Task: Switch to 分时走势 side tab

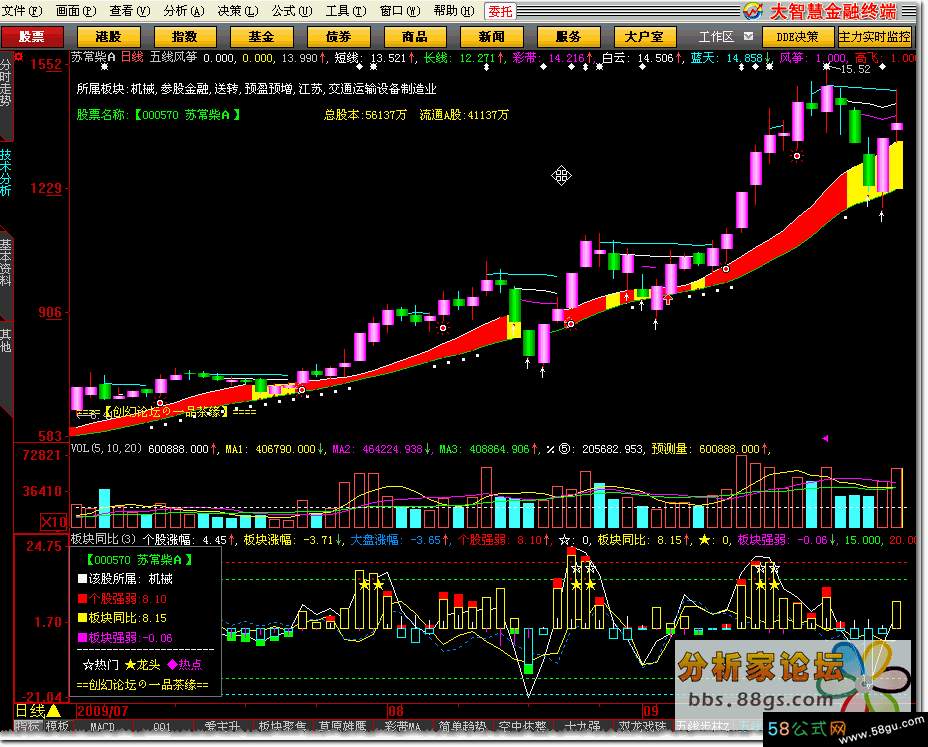Action: tap(6, 83)
